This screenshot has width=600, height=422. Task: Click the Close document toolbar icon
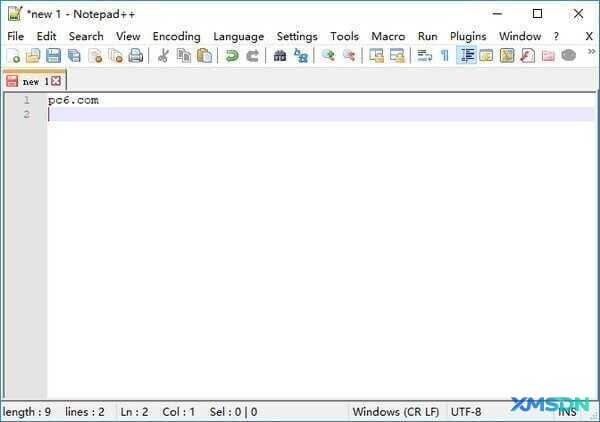[x=95, y=56]
